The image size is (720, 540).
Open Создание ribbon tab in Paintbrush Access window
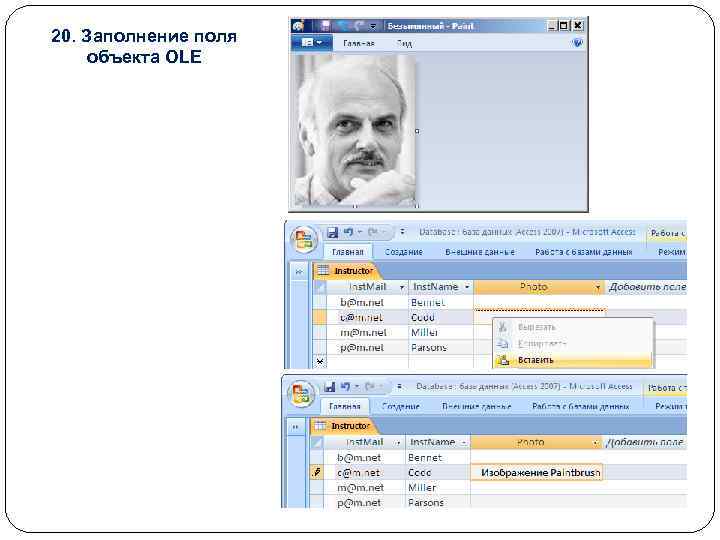pos(401,406)
